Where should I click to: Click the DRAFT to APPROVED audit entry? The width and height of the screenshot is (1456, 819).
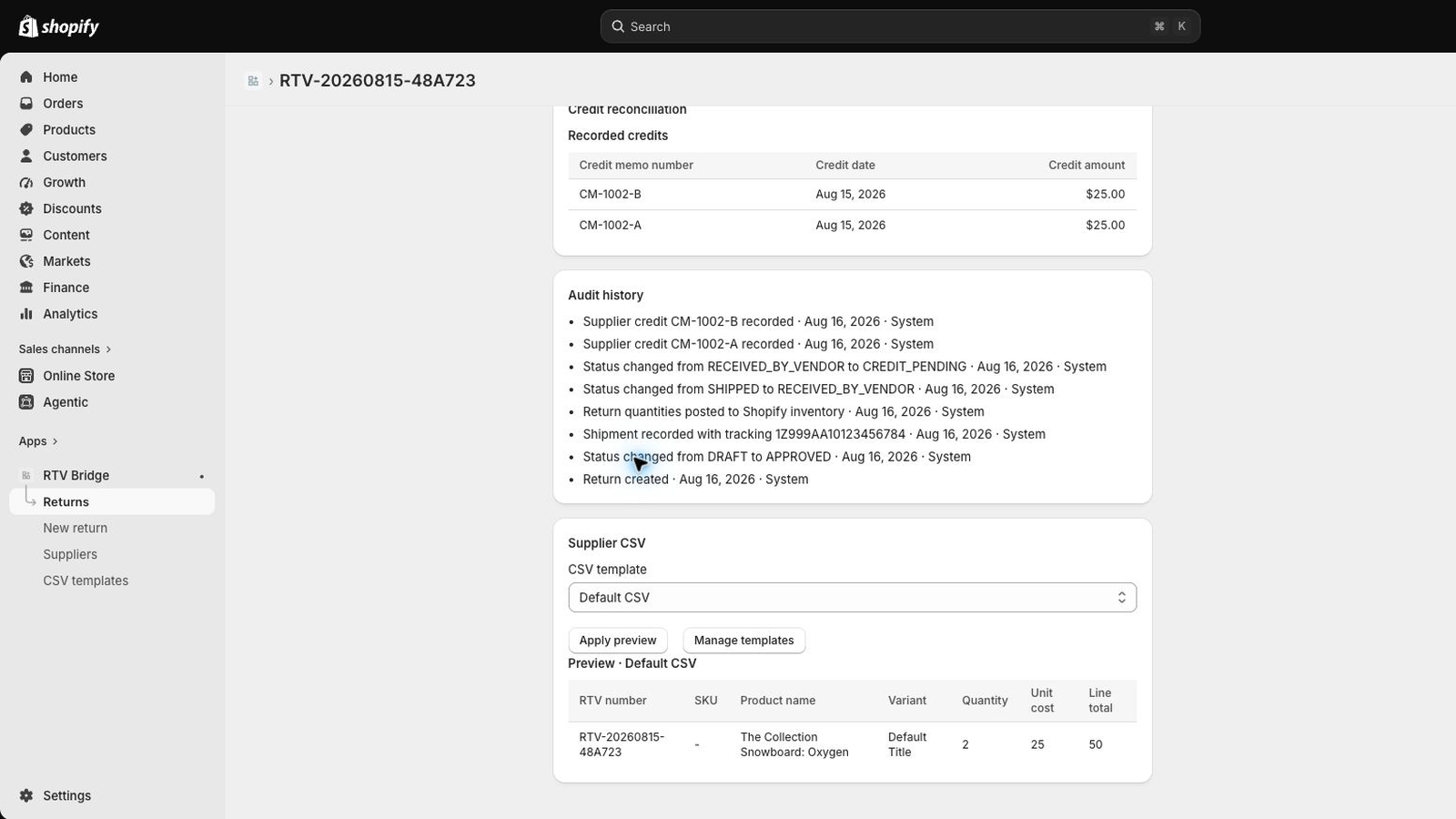click(x=776, y=457)
